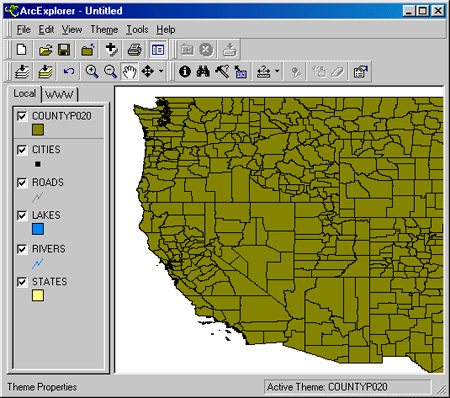Click the grayed-out download data icon
Screen dimensions: 450x398
pos(230,50)
